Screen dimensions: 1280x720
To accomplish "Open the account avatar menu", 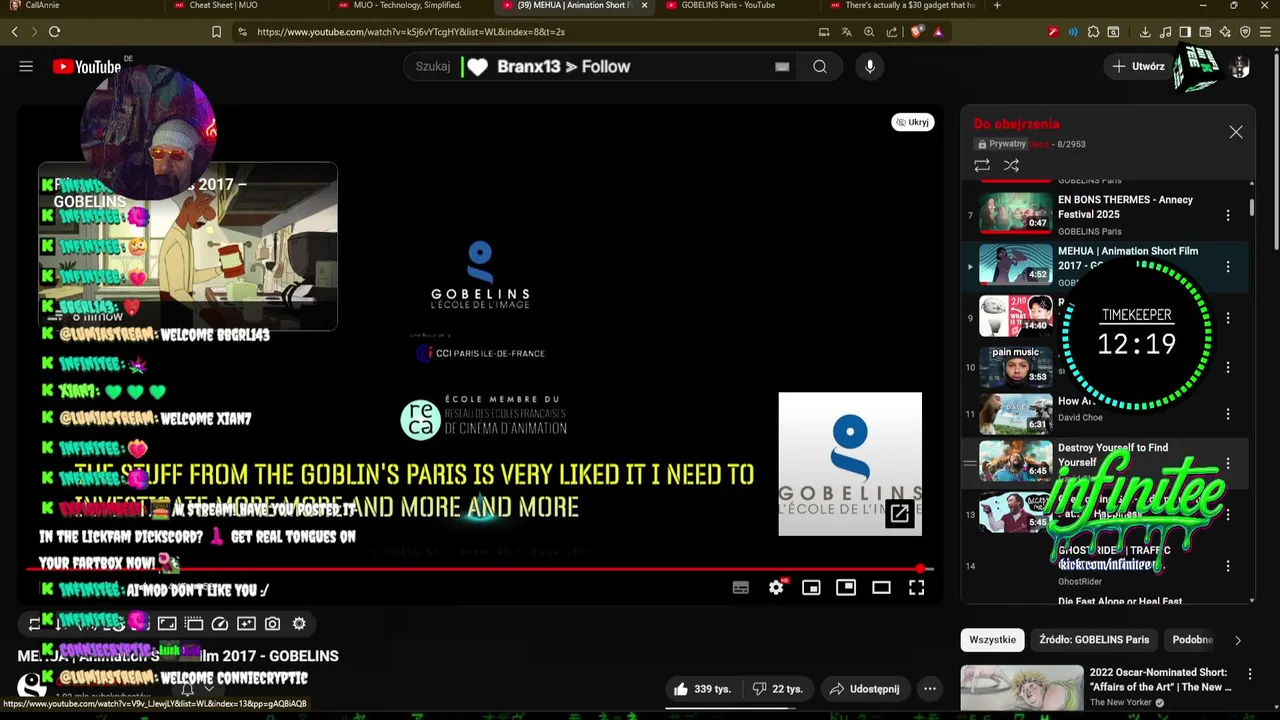I will [x=1240, y=67].
